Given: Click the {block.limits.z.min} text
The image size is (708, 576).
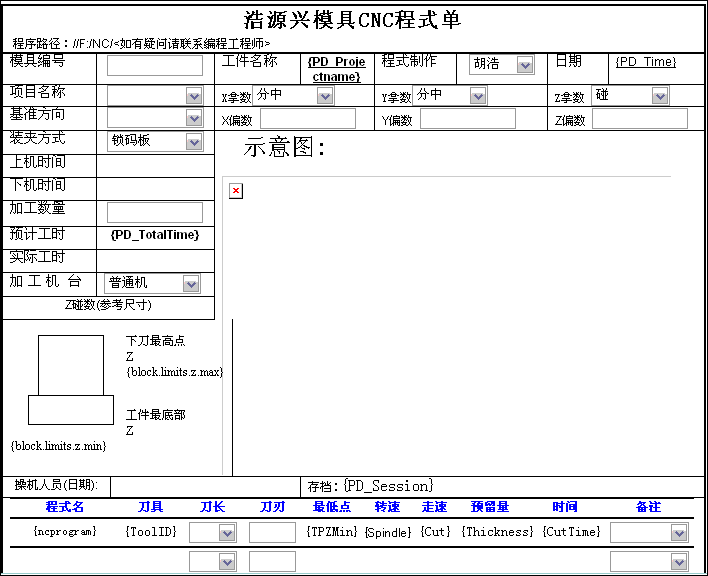Looking at the screenshot, I should (x=58, y=446).
